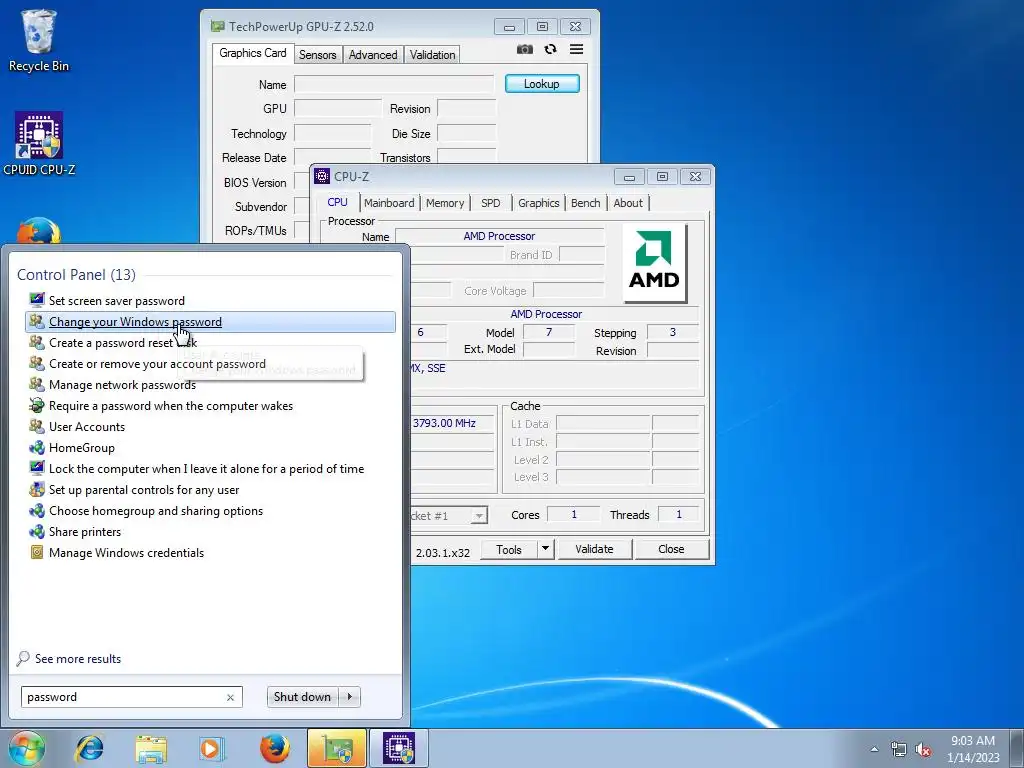Switch to GPU-Z Advanced tab

click(x=372, y=55)
